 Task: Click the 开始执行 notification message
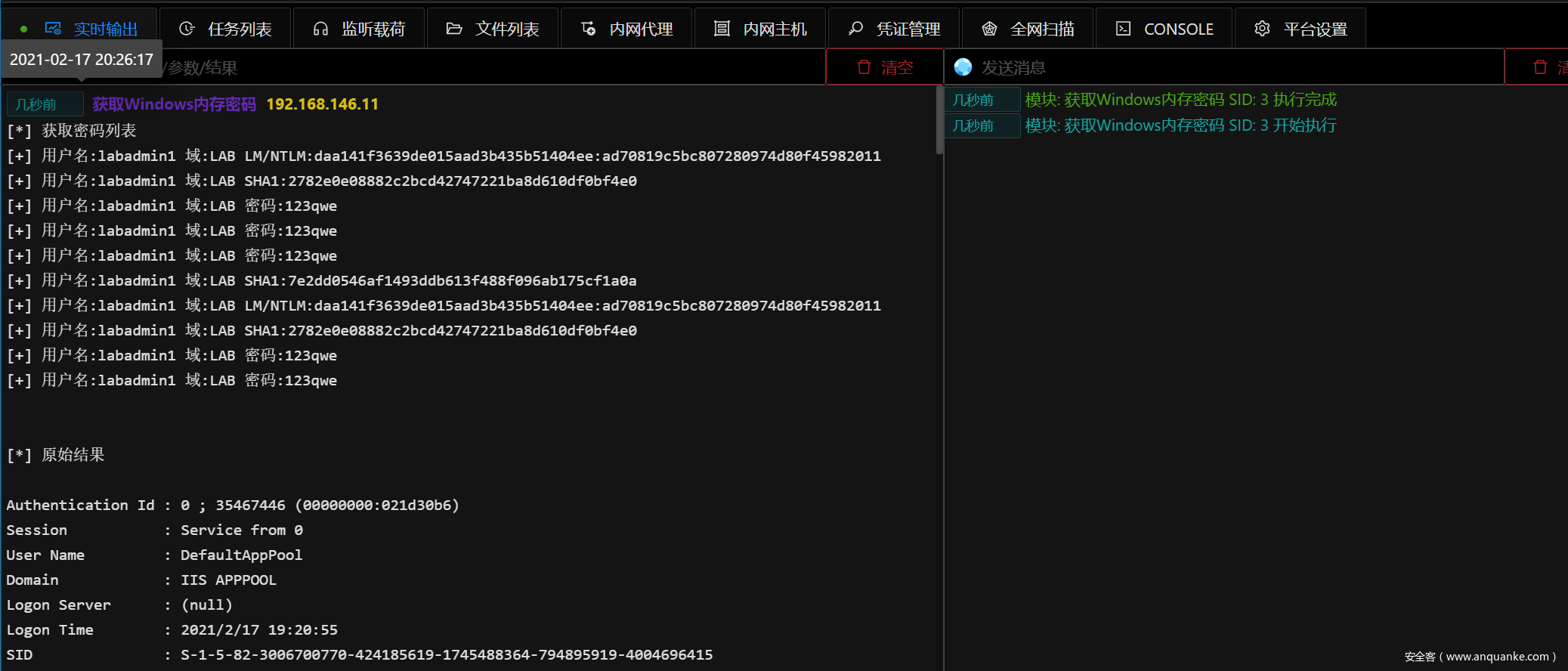(1180, 125)
